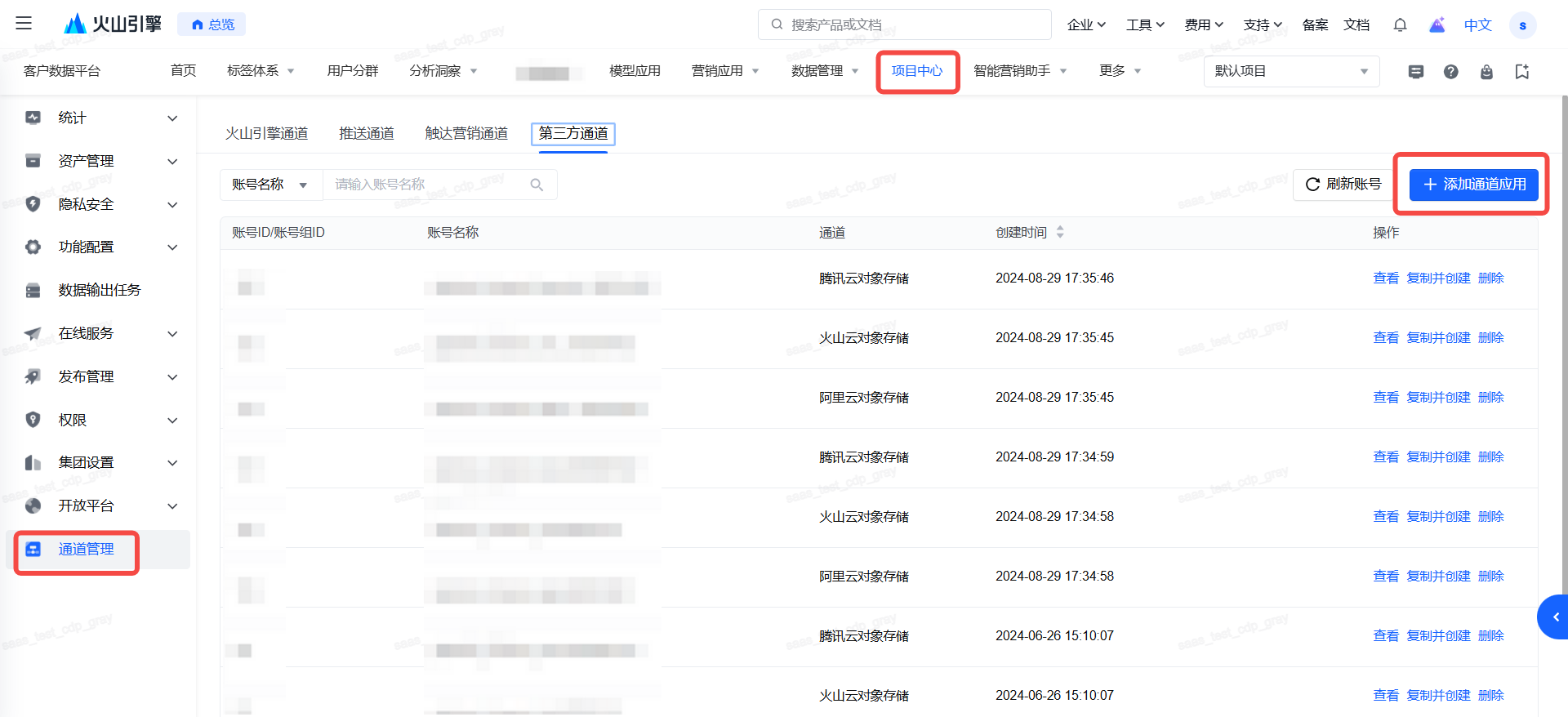The height and width of the screenshot is (717, 1568).
Task: Open the 文档 link in the header
Action: [1356, 24]
